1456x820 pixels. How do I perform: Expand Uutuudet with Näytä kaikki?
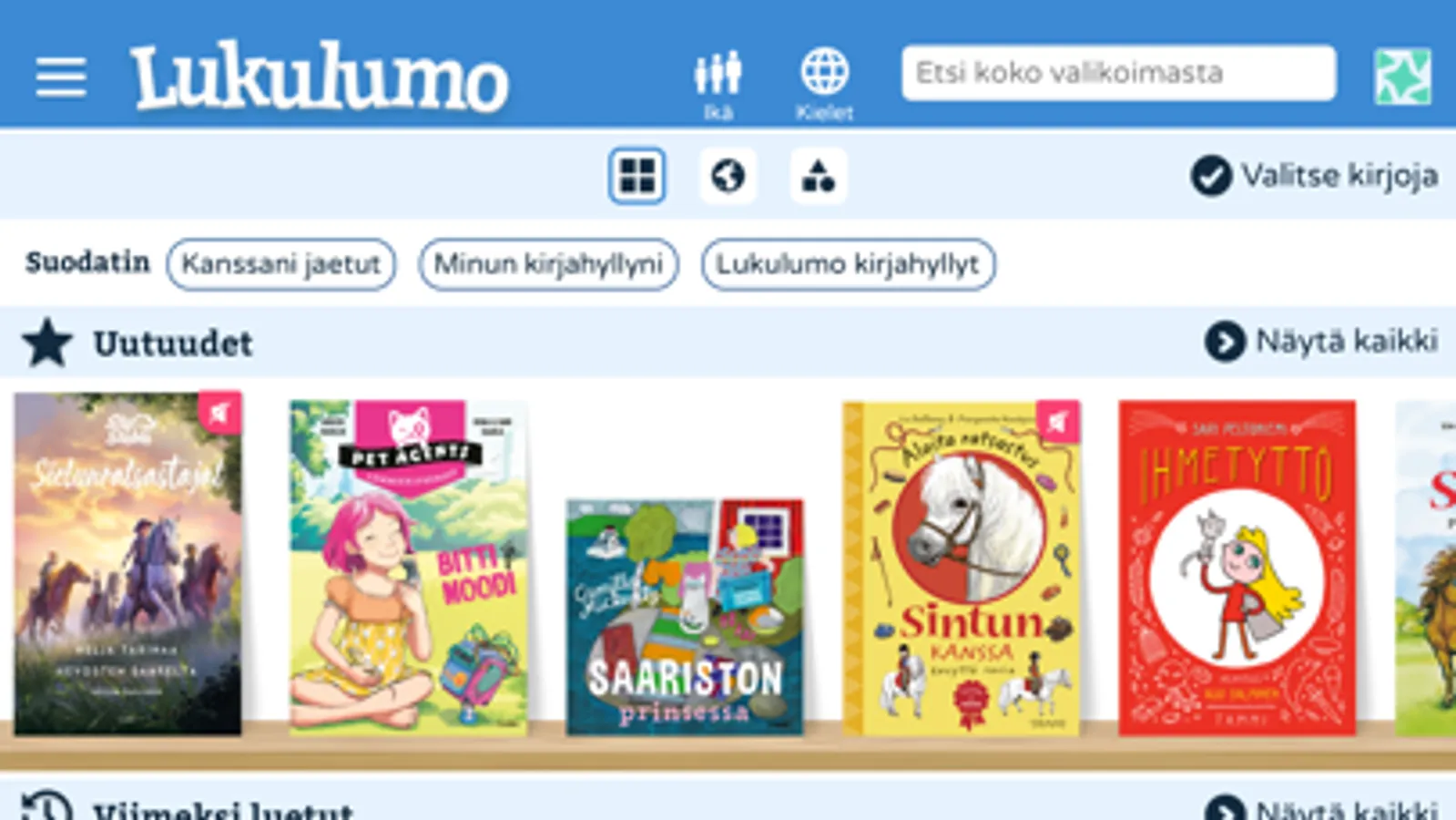(x=1321, y=342)
